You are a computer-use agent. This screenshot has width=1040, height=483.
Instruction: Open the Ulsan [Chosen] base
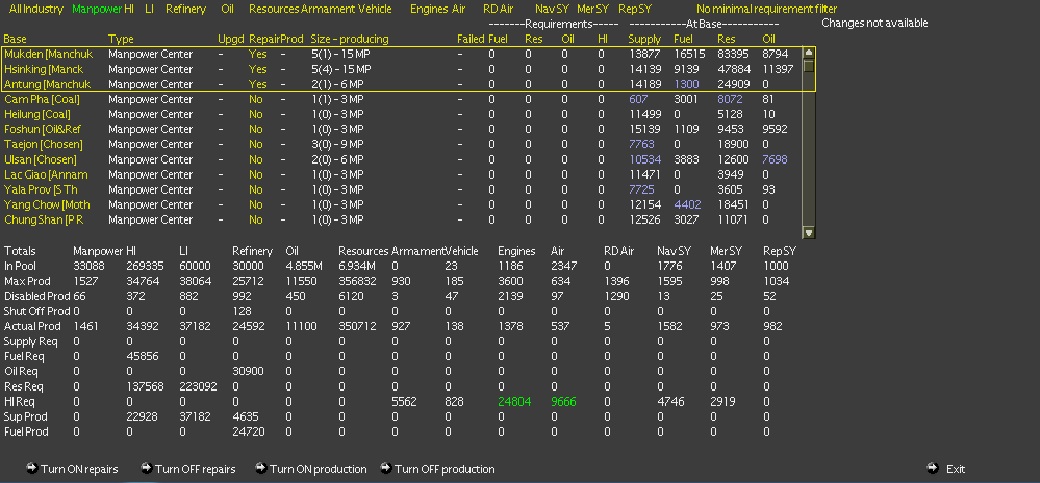pos(40,159)
